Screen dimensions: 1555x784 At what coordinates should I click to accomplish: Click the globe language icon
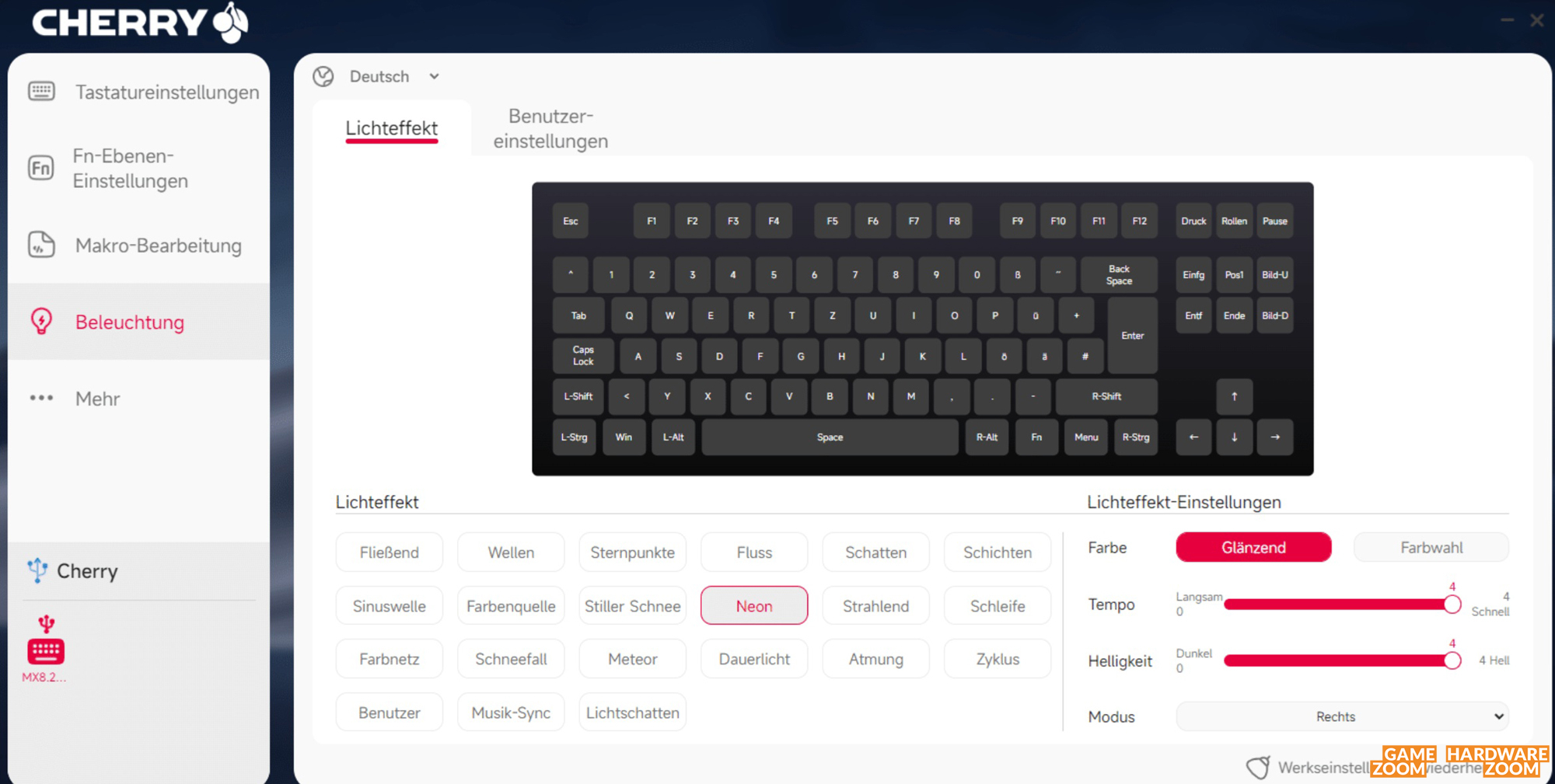323,76
